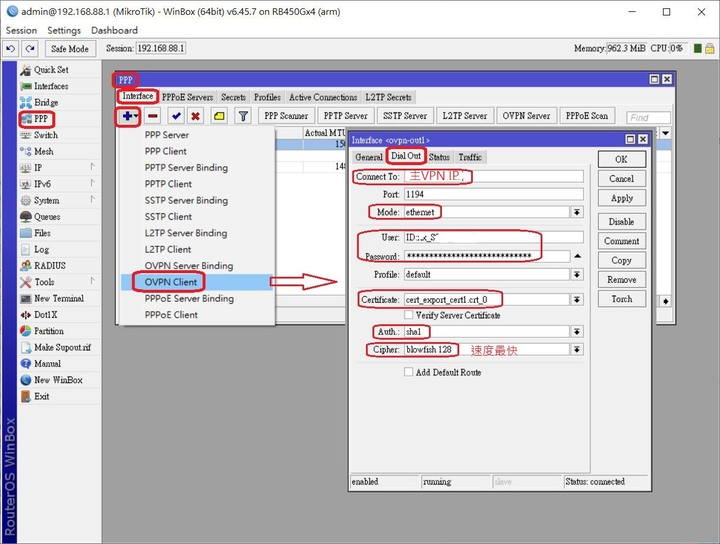Click the Copy button
This screenshot has width=720, height=544.
(622, 260)
